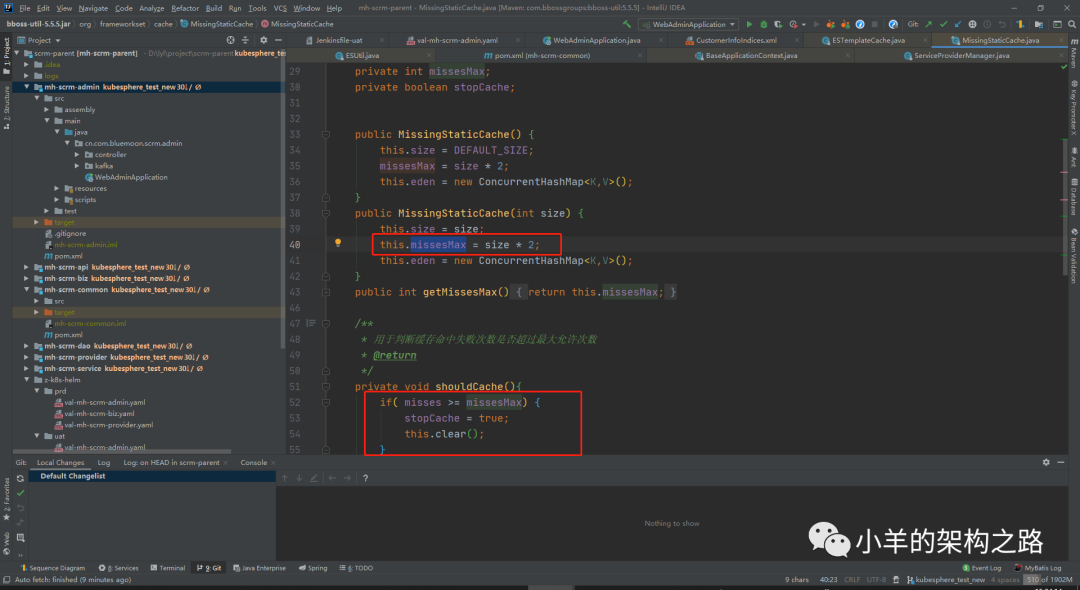Viewport: 1080px width, 590px height.
Task: Click Git commit green checkmark in toolbar
Action: click(943, 24)
